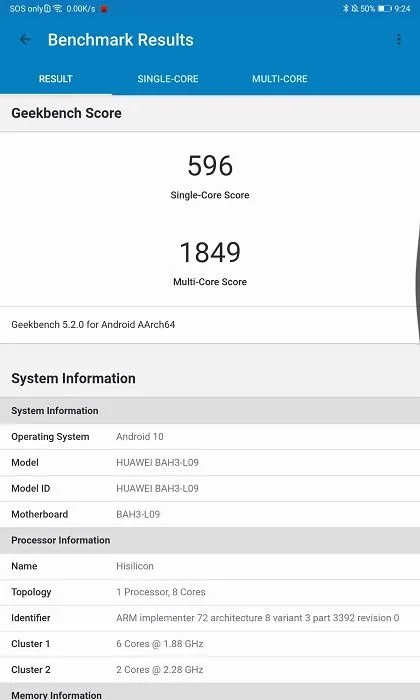Tap the 'Benchmark Results' title
Image resolution: width=420 pixels, height=700 pixels.
pyautogui.click(x=121, y=40)
